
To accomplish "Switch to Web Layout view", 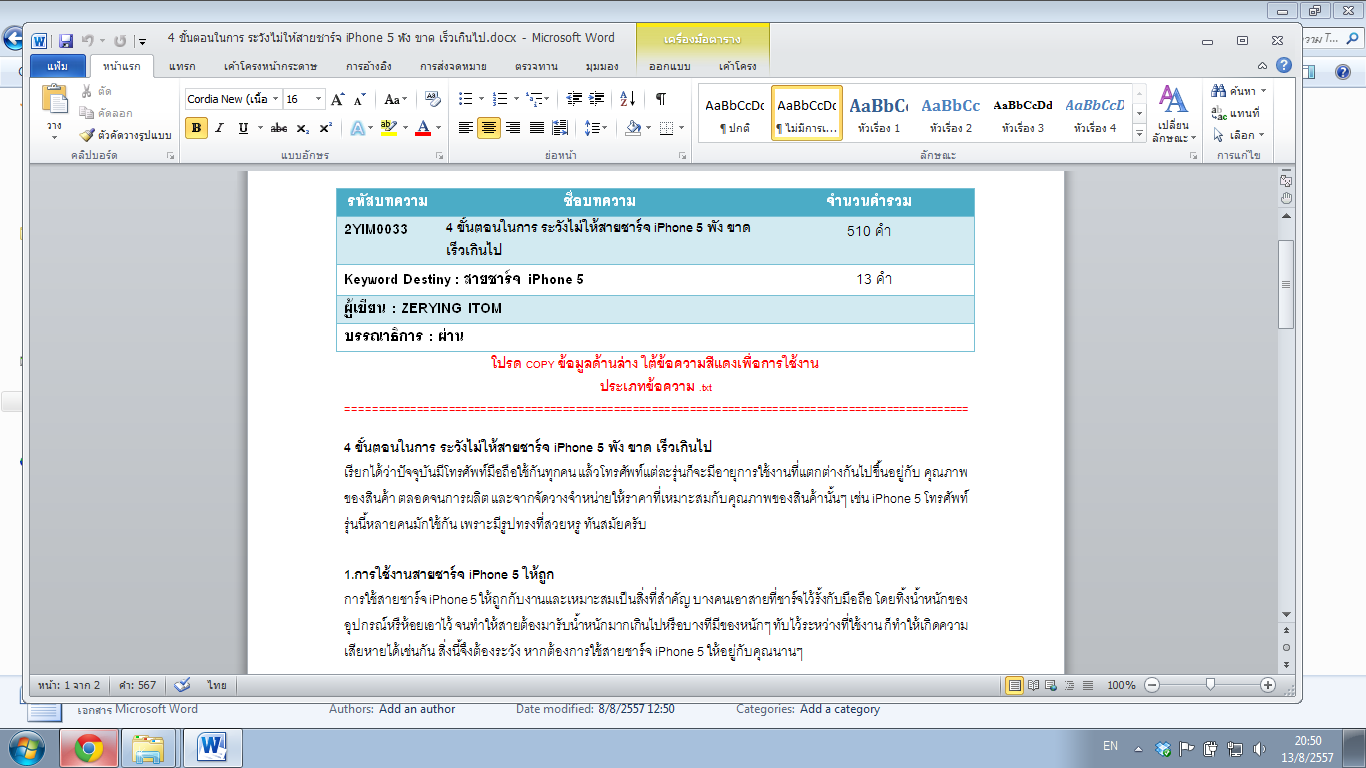I will click(1051, 686).
